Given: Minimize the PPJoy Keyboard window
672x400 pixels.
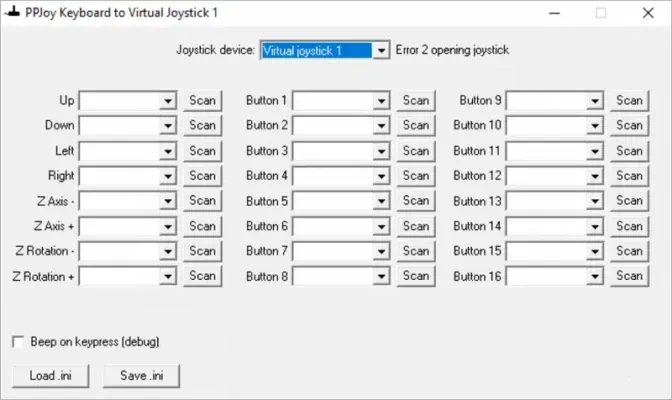Looking at the screenshot, I should click(556, 13).
